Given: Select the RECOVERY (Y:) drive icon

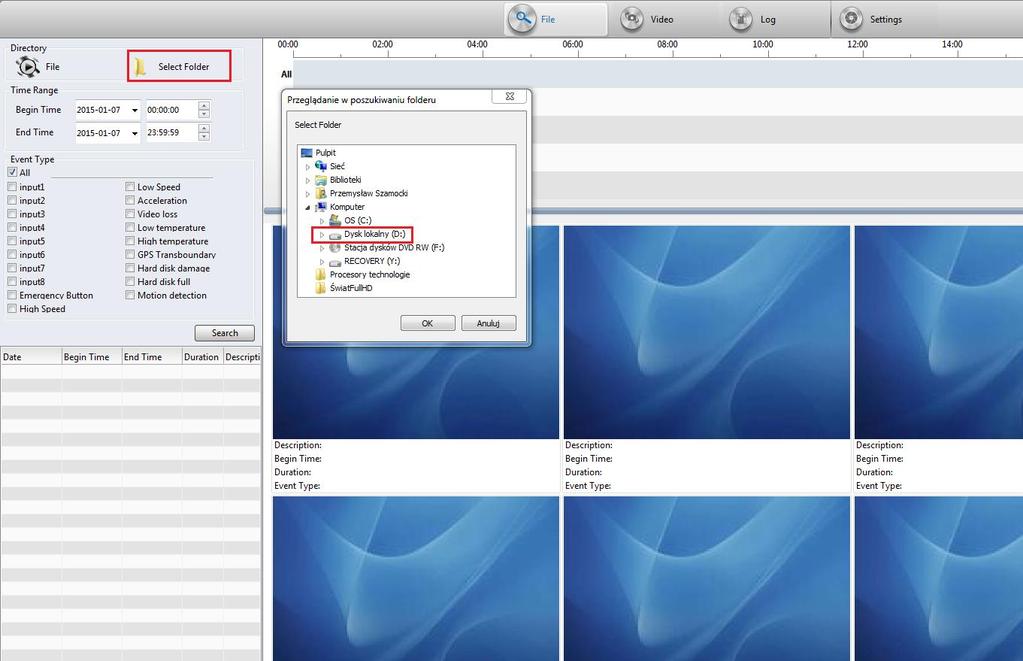Looking at the screenshot, I should tap(335, 262).
